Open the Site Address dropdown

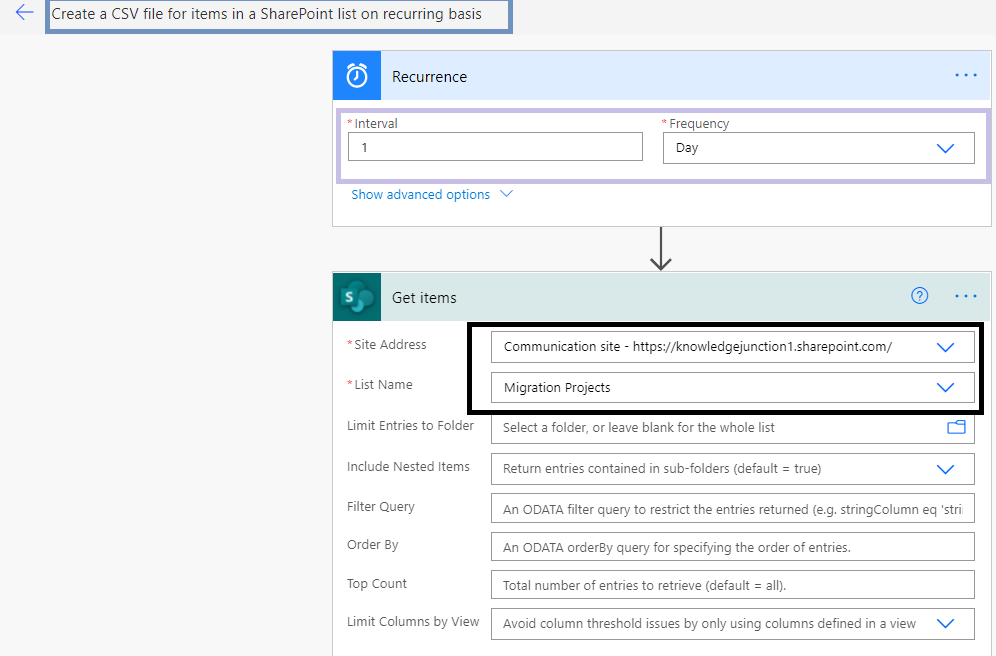coord(732,347)
